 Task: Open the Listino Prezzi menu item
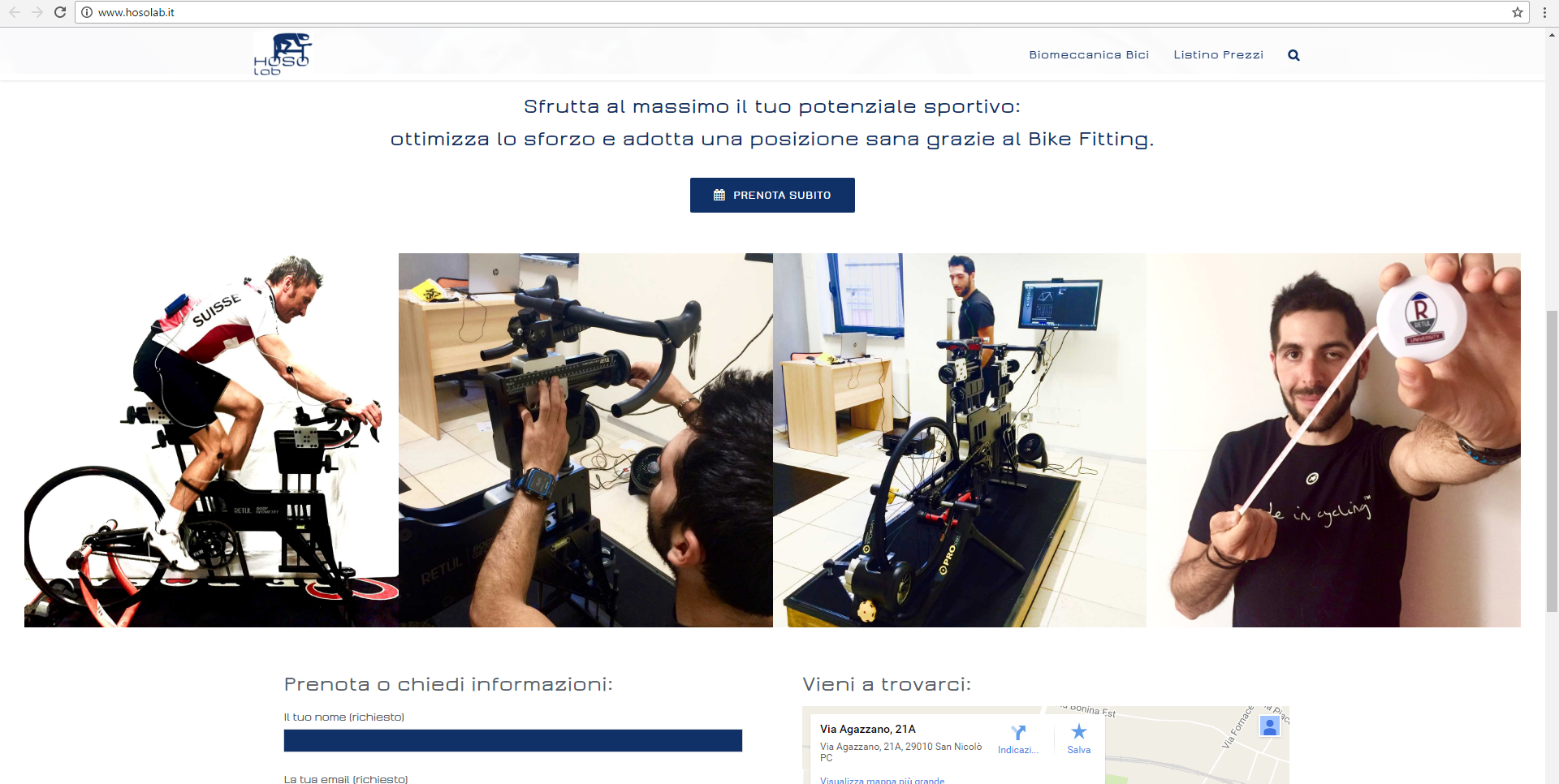click(x=1218, y=54)
